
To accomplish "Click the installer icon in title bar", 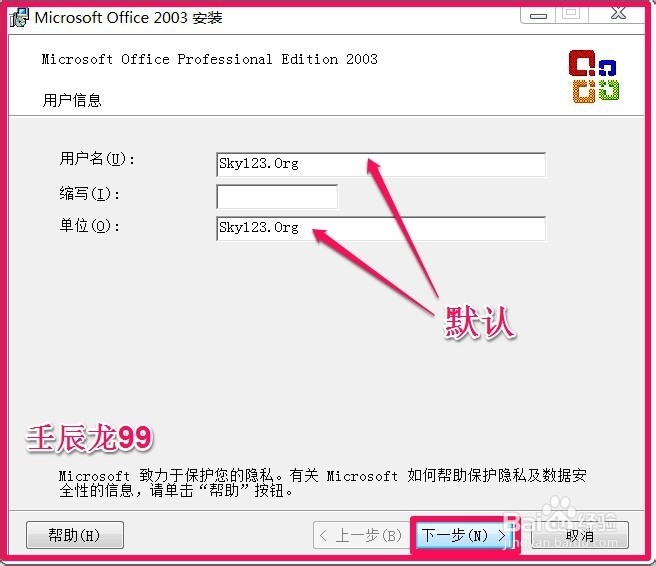I will click(x=19, y=18).
